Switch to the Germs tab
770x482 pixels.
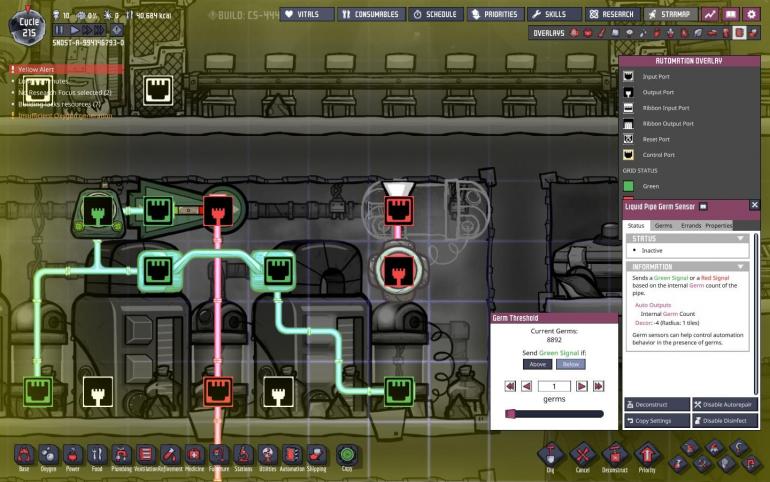tap(663, 225)
